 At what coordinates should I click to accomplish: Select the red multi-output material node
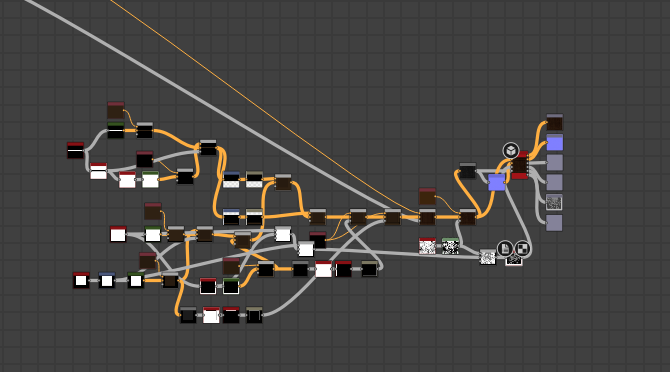(x=520, y=165)
